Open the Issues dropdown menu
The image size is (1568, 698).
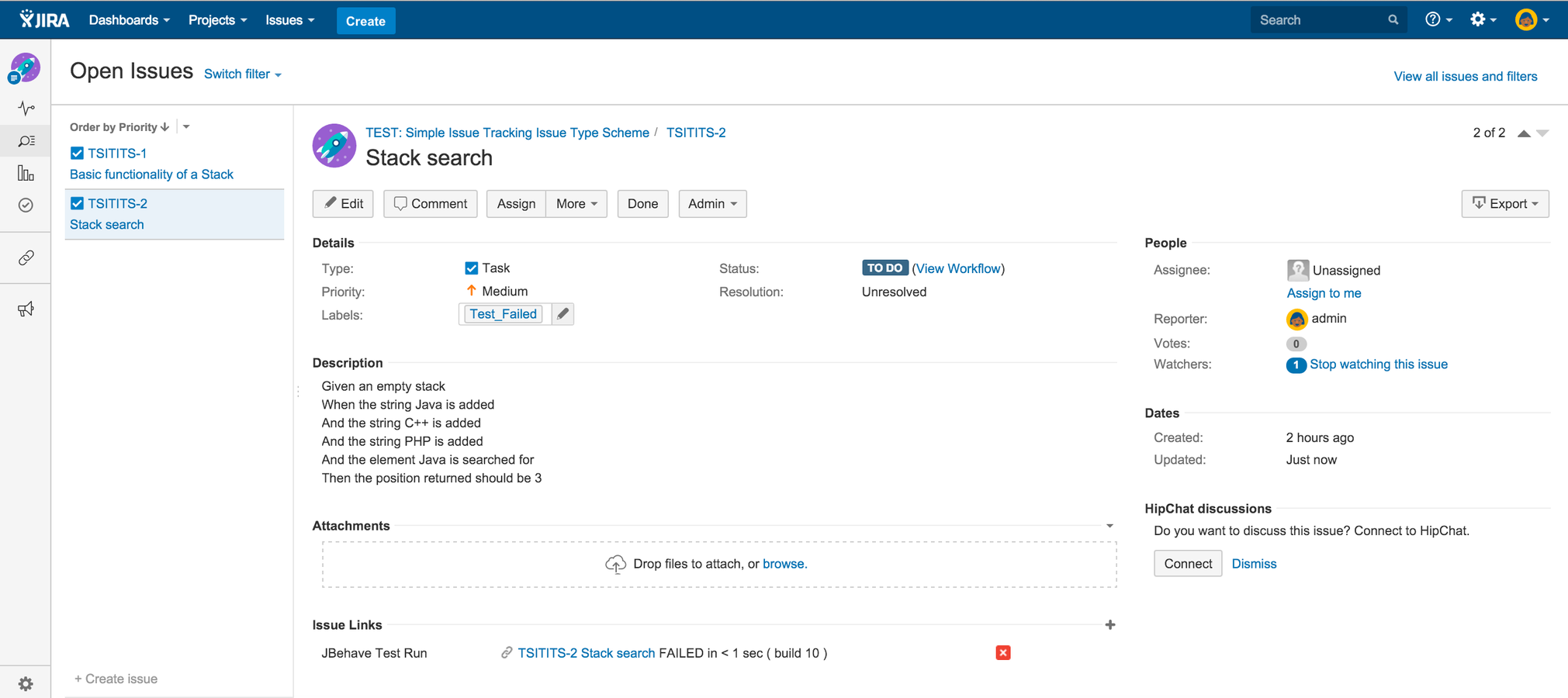(290, 20)
